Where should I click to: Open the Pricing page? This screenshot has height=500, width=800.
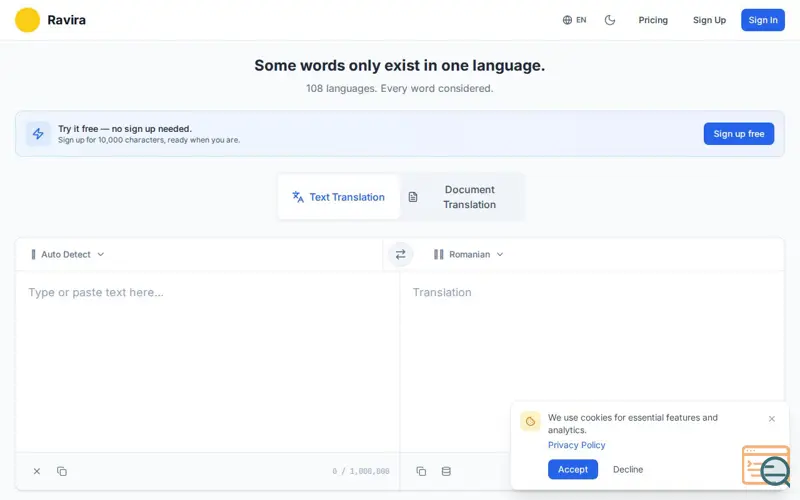[x=653, y=20]
